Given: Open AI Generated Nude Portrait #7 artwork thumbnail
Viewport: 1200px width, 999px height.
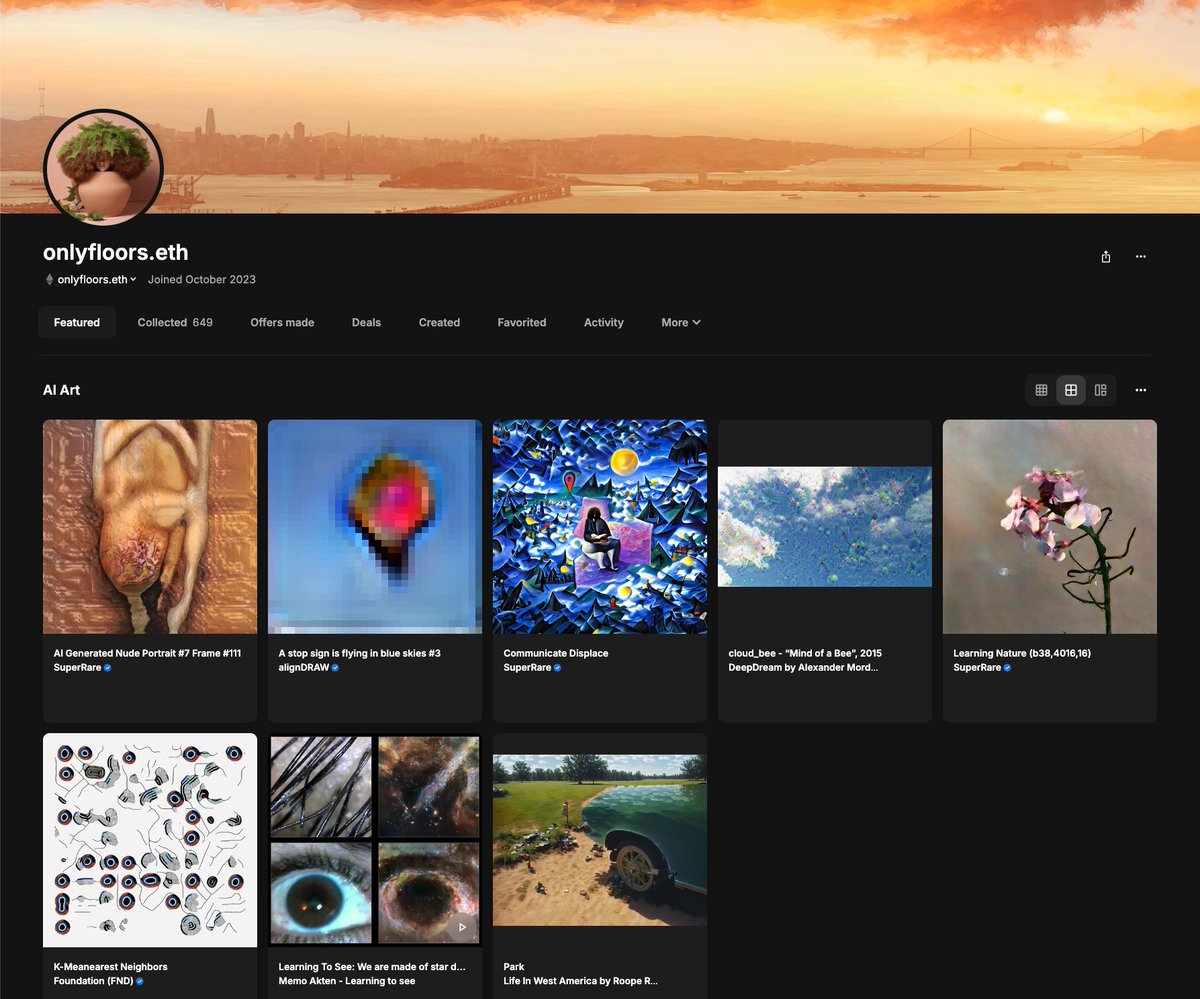Looking at the screenshot, I should click(150, 527).
